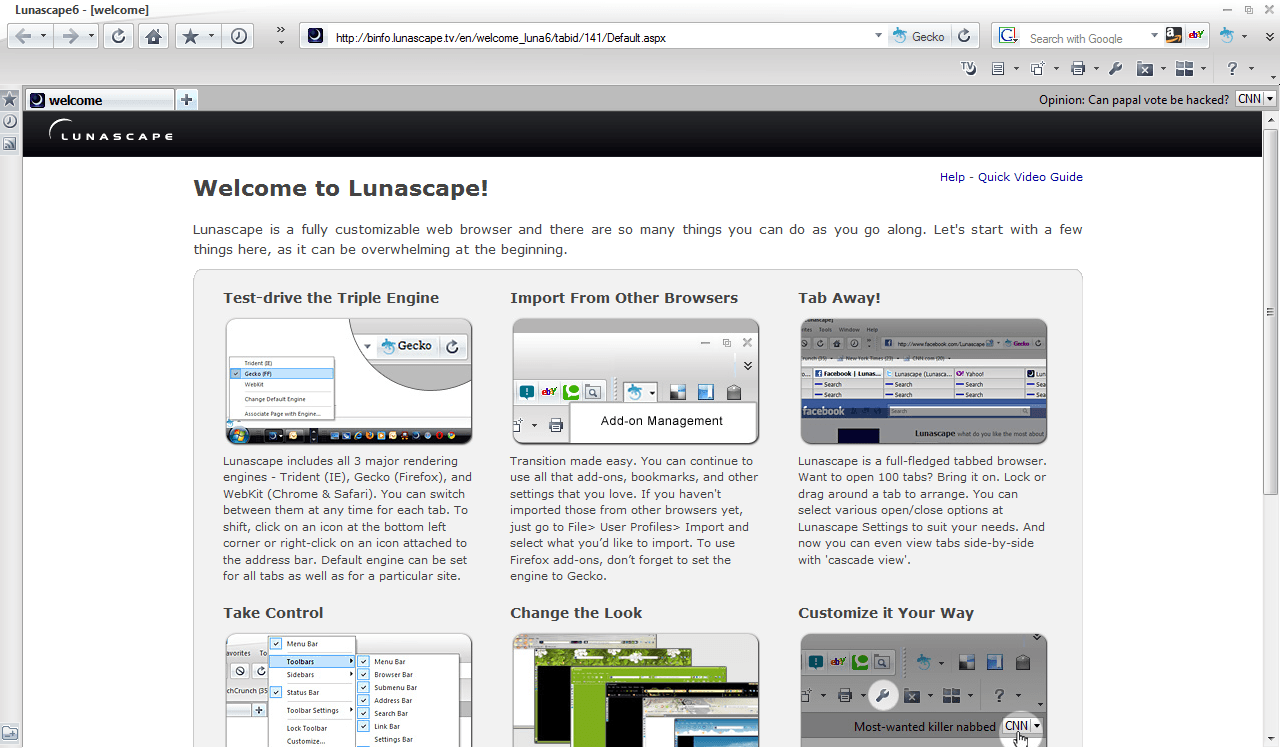Open Favorites star sidebar button
1280x748 pixels.
(x=9, y=100)
